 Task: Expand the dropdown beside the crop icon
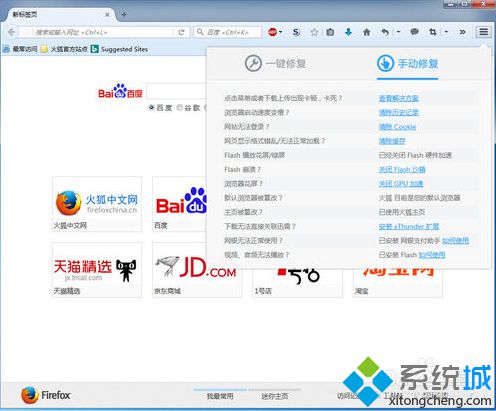point(446,32)
